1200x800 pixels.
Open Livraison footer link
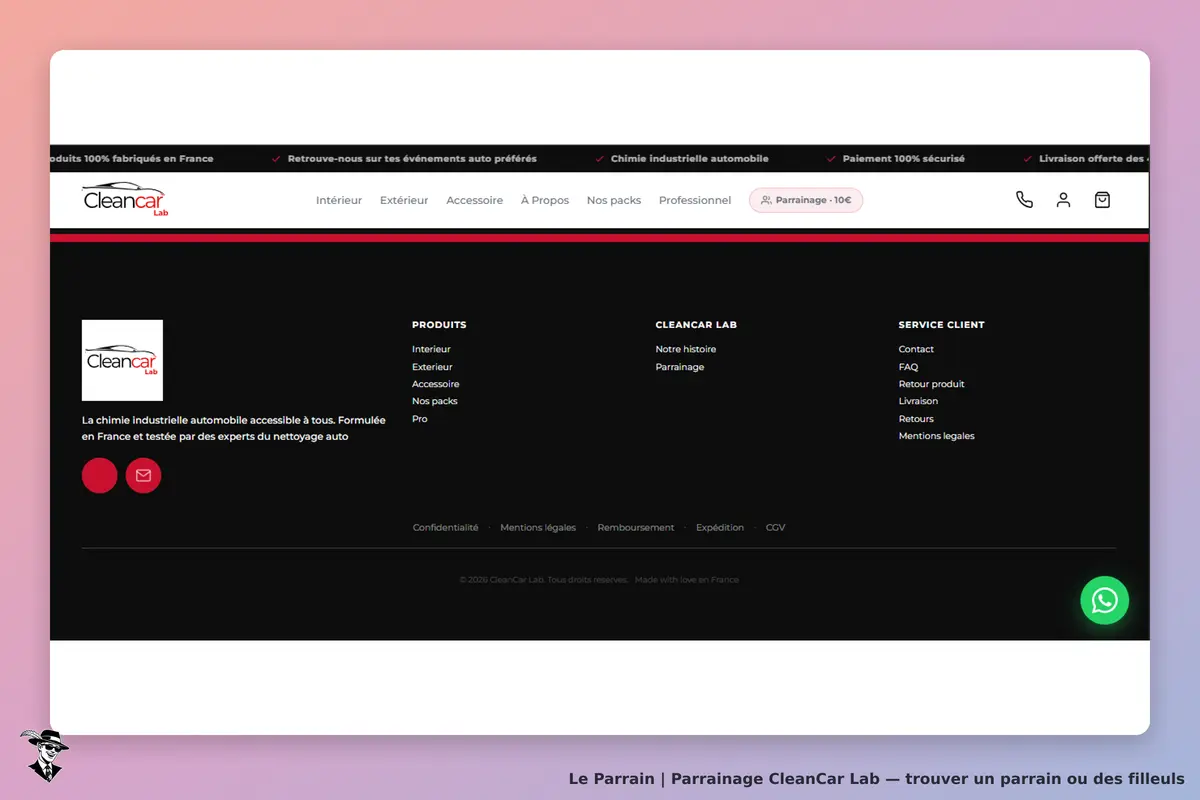click(x=918, y=401)
